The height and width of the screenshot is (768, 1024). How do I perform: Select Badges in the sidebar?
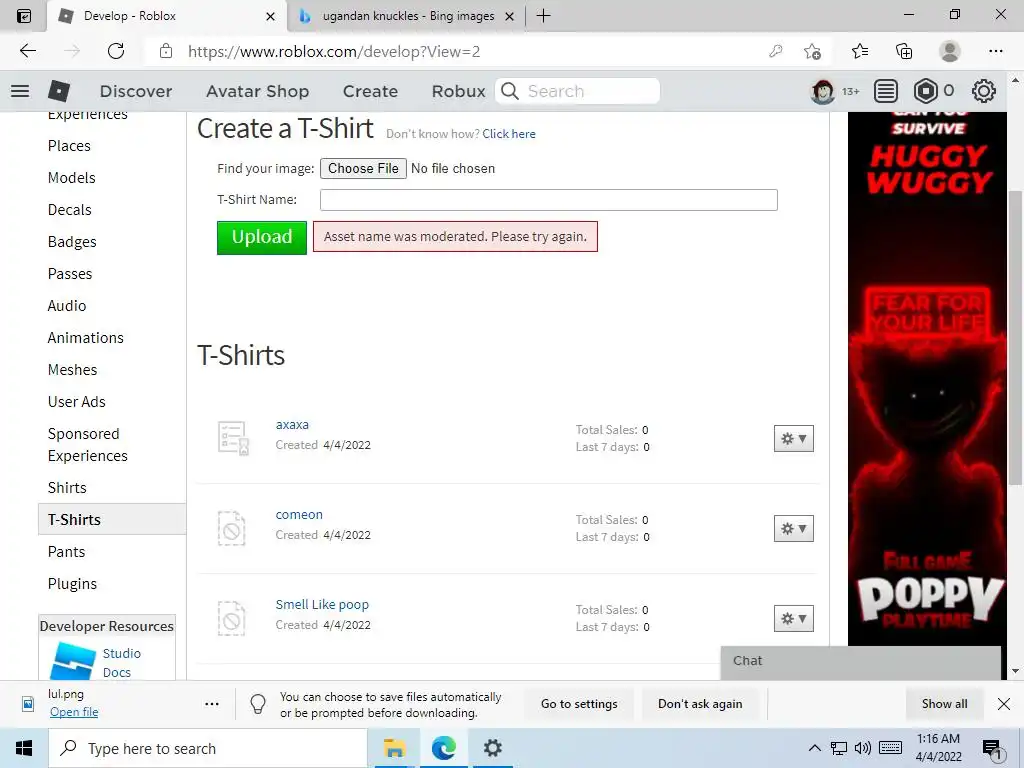point(72,242)
